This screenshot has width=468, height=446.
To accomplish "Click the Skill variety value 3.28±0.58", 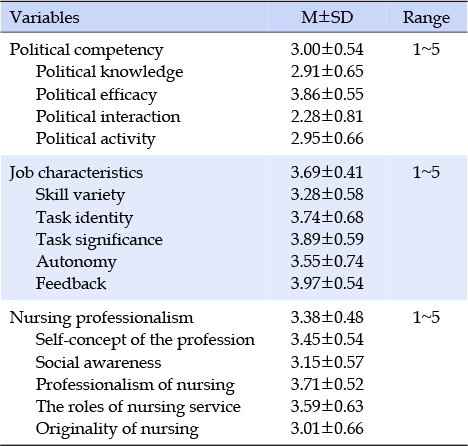I will [x=327, y=195].
